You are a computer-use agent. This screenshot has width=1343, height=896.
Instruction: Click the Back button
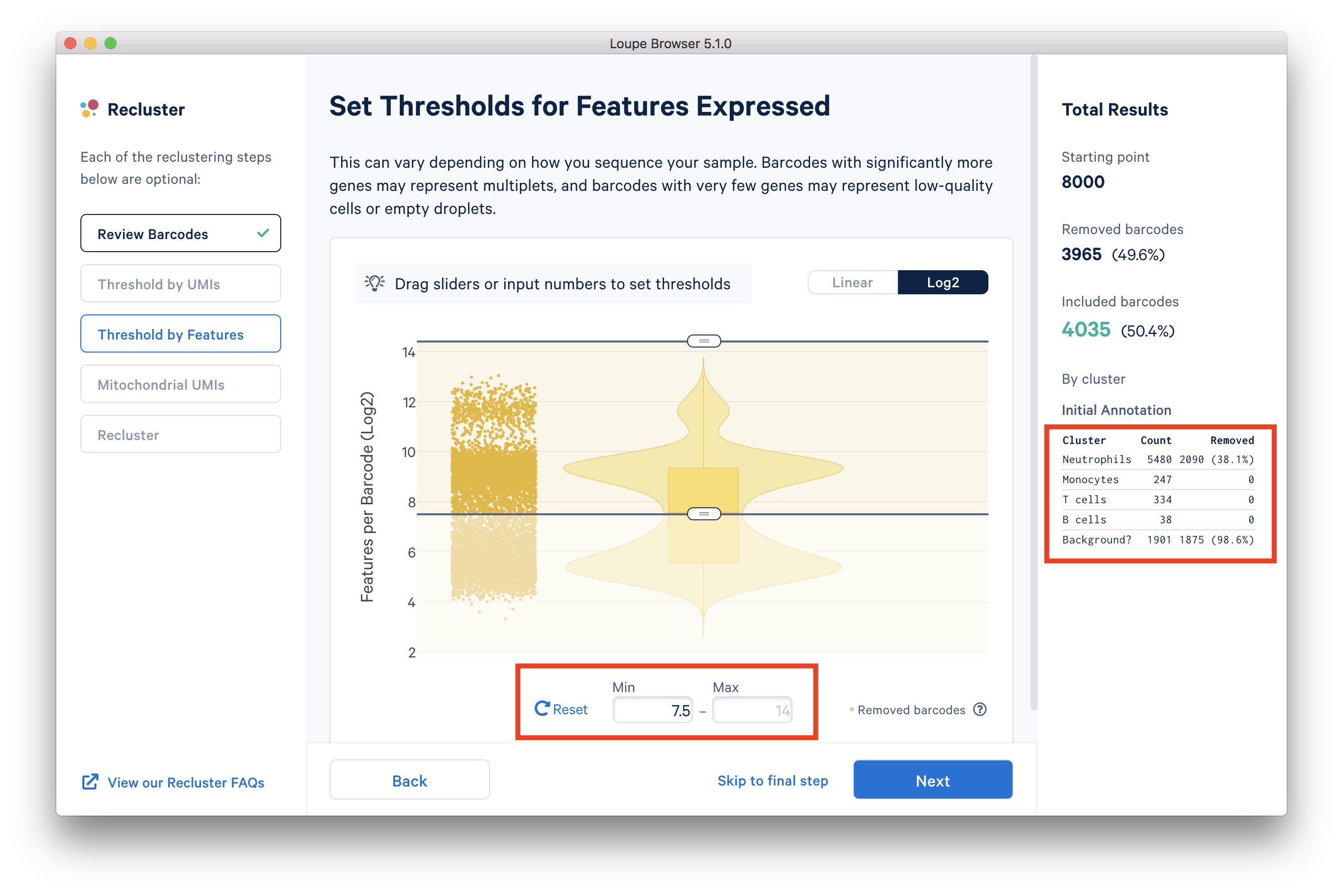pos(410,780)
